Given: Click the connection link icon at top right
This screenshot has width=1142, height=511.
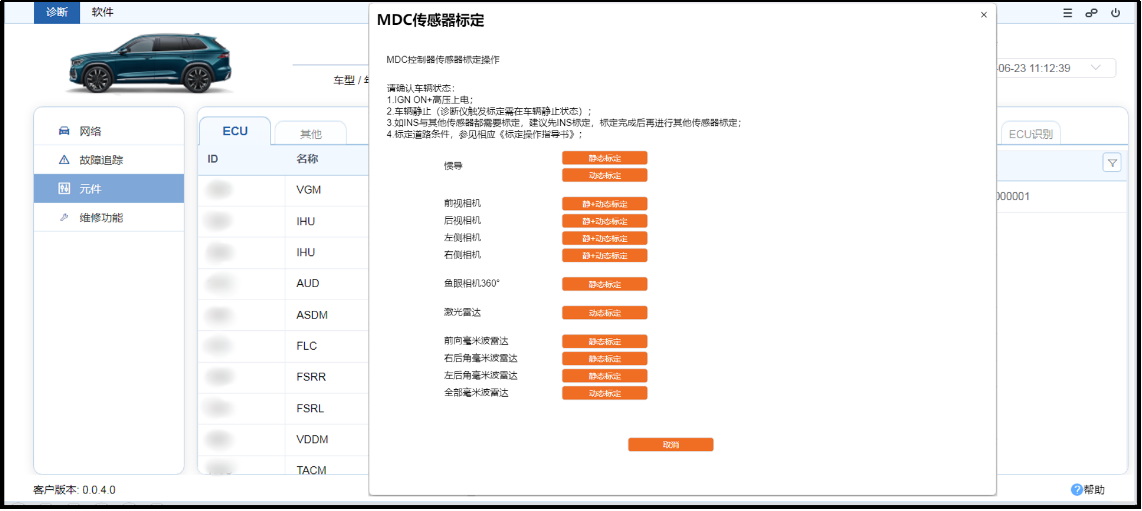Looking at the screenshot, I should point(1091,13).
